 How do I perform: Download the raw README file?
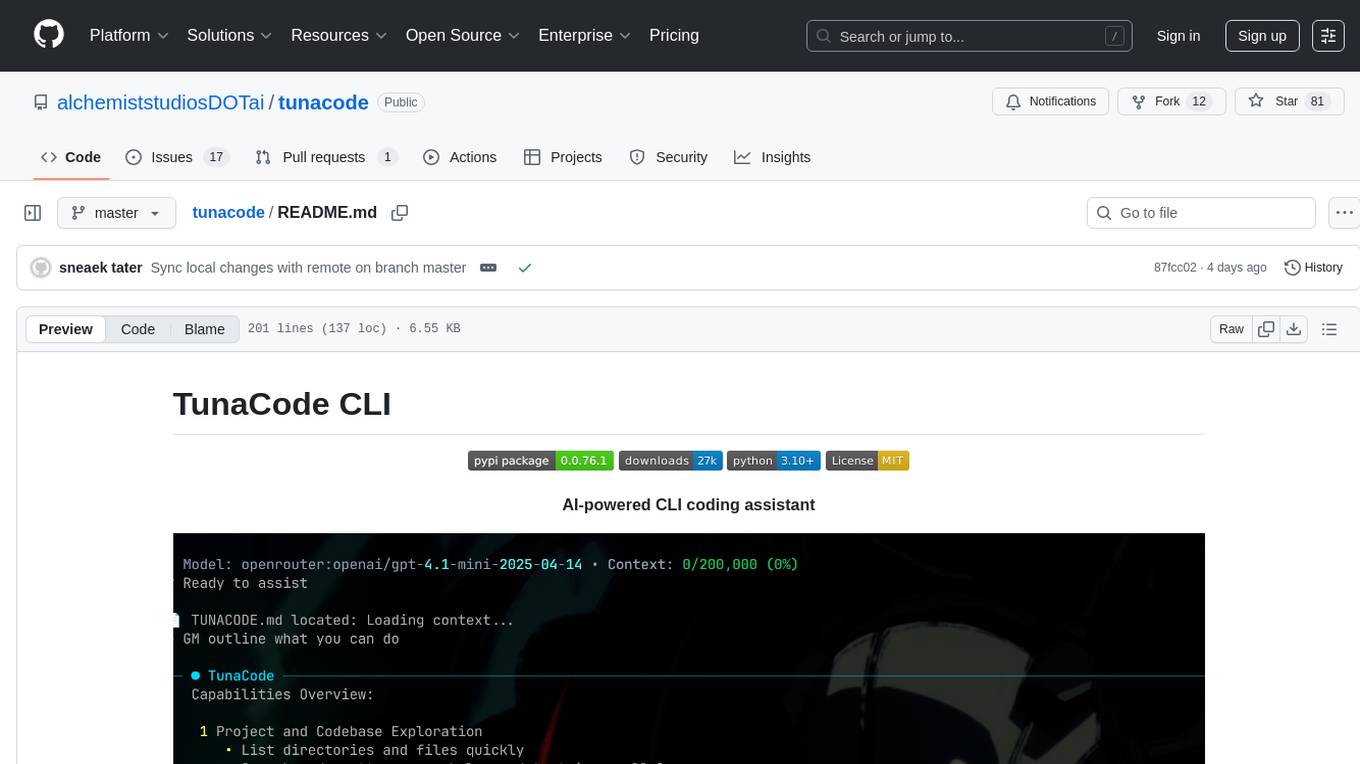1293,329
